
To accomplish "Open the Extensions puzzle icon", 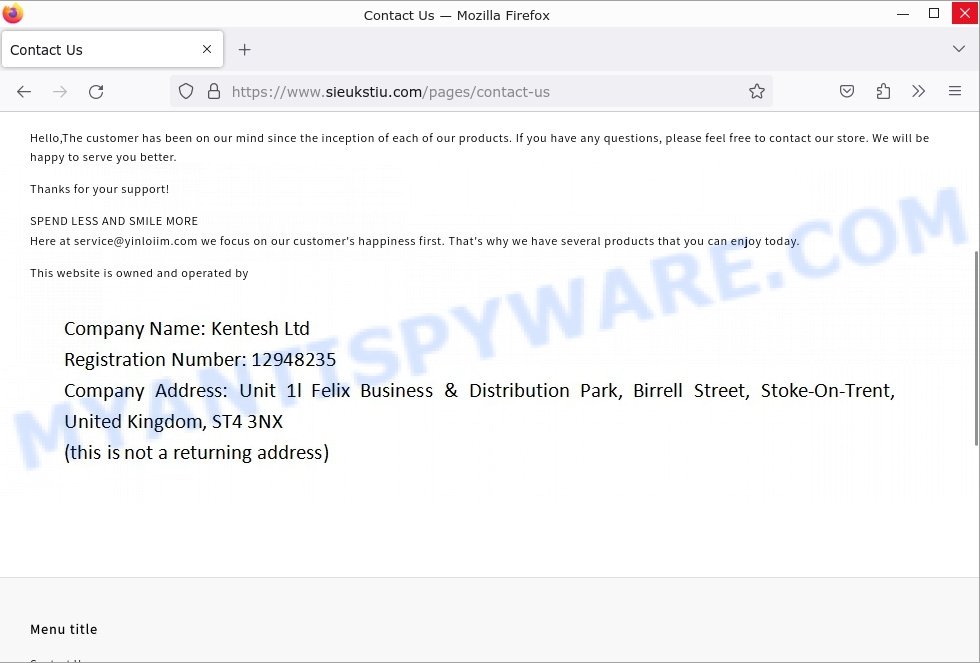I will click(883, 91).
